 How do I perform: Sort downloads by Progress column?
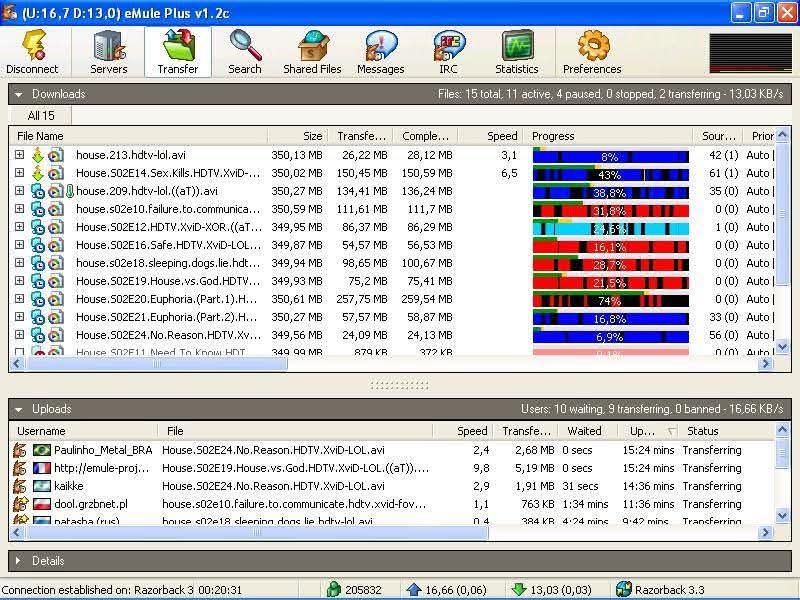[x=609, y=136]
